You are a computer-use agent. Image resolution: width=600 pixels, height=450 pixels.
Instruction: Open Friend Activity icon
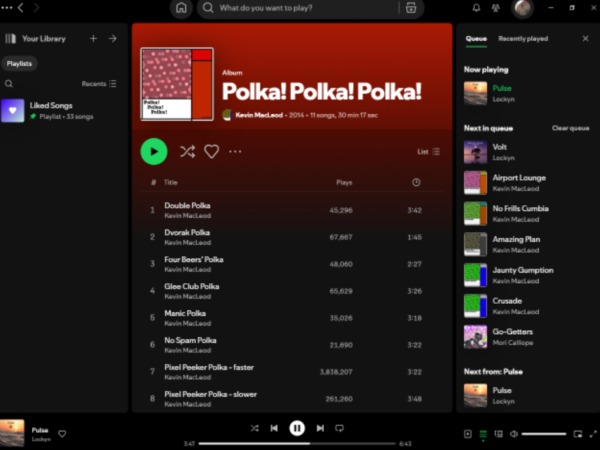(x=496, y=8)
